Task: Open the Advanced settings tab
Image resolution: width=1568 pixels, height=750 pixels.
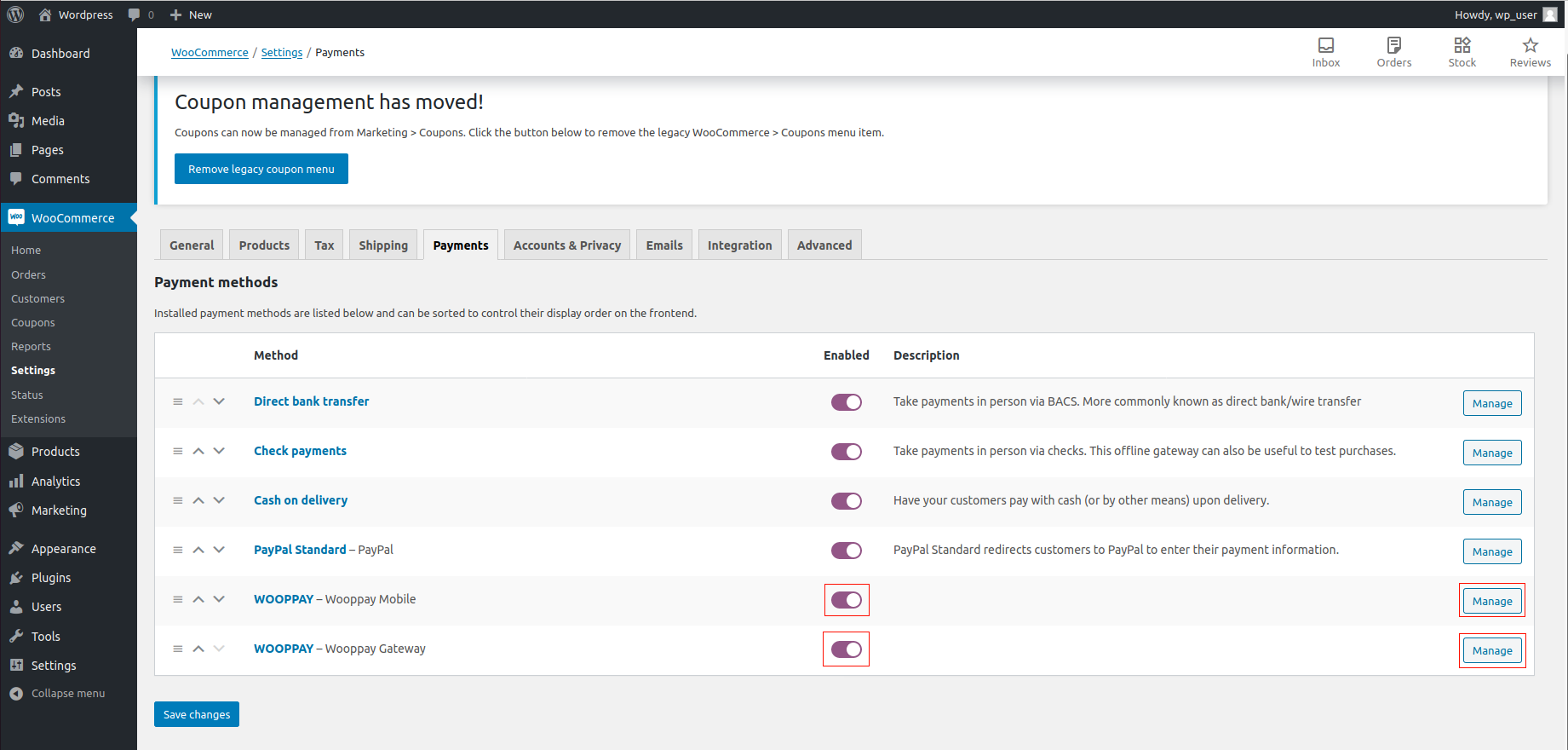Action: (x=824, y=245)
